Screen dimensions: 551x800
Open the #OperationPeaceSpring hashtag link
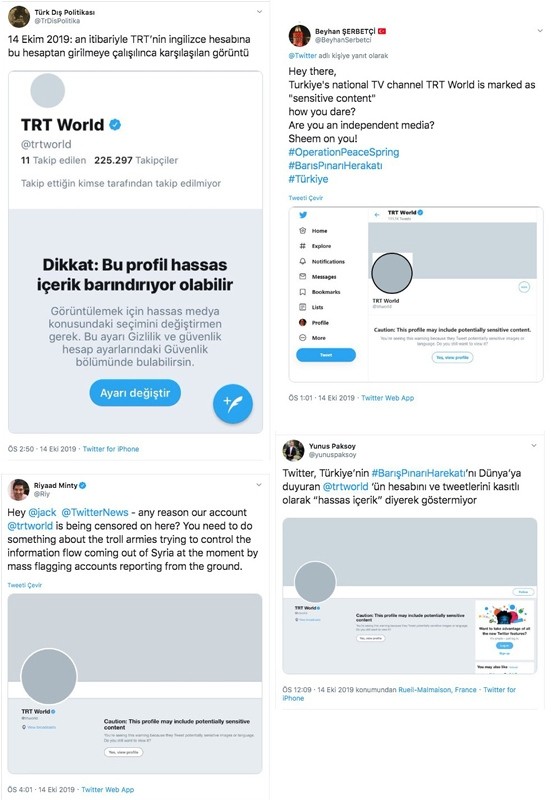coord(344,152)
